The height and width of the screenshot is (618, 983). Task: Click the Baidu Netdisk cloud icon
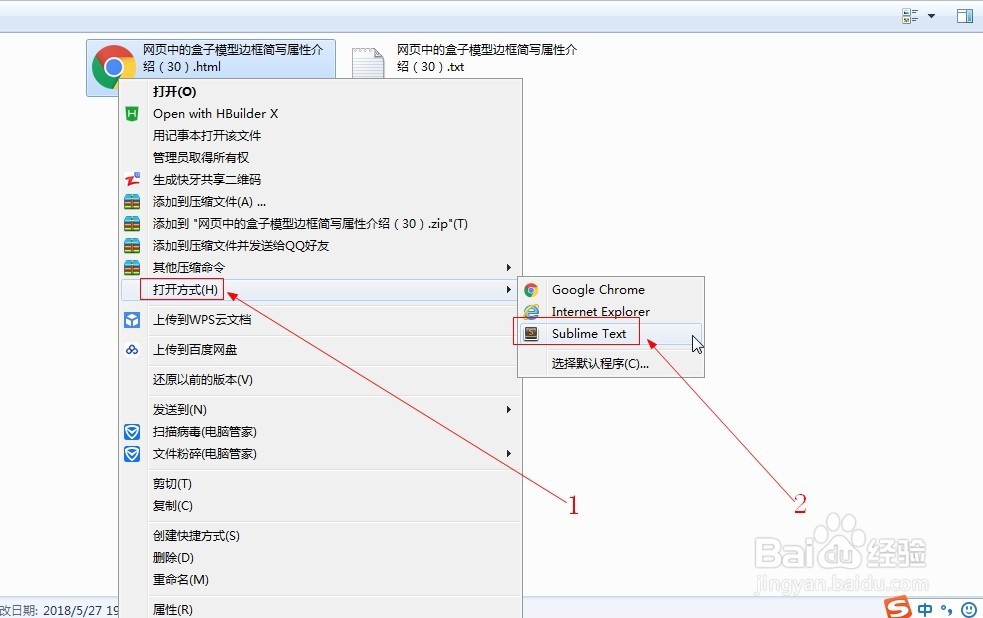click(x=132, y=350)
